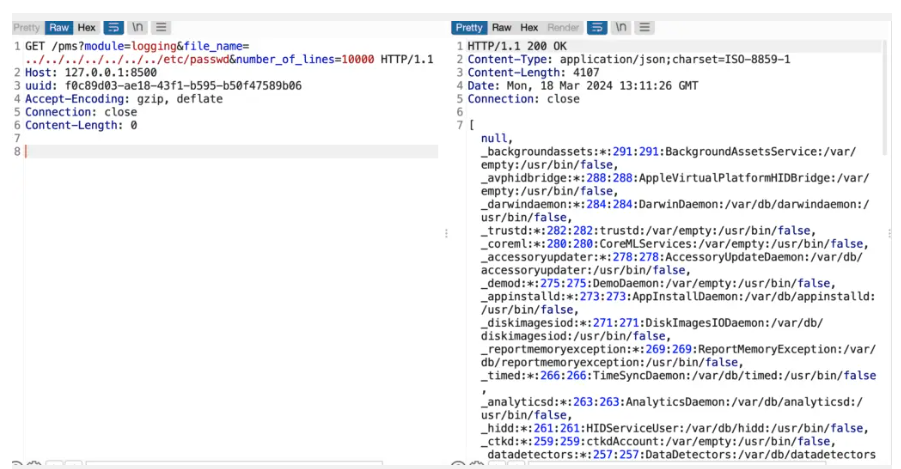Toggle word wrap icon in request pane
Image resolution: width=901 pixels, height=469 pixels.
coord(114,27)
